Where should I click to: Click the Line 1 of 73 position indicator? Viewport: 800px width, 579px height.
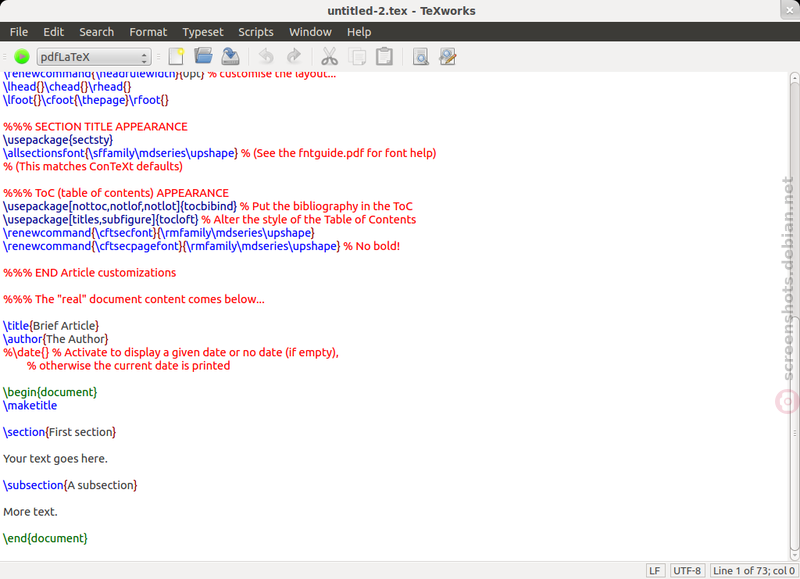pos(754,570)
